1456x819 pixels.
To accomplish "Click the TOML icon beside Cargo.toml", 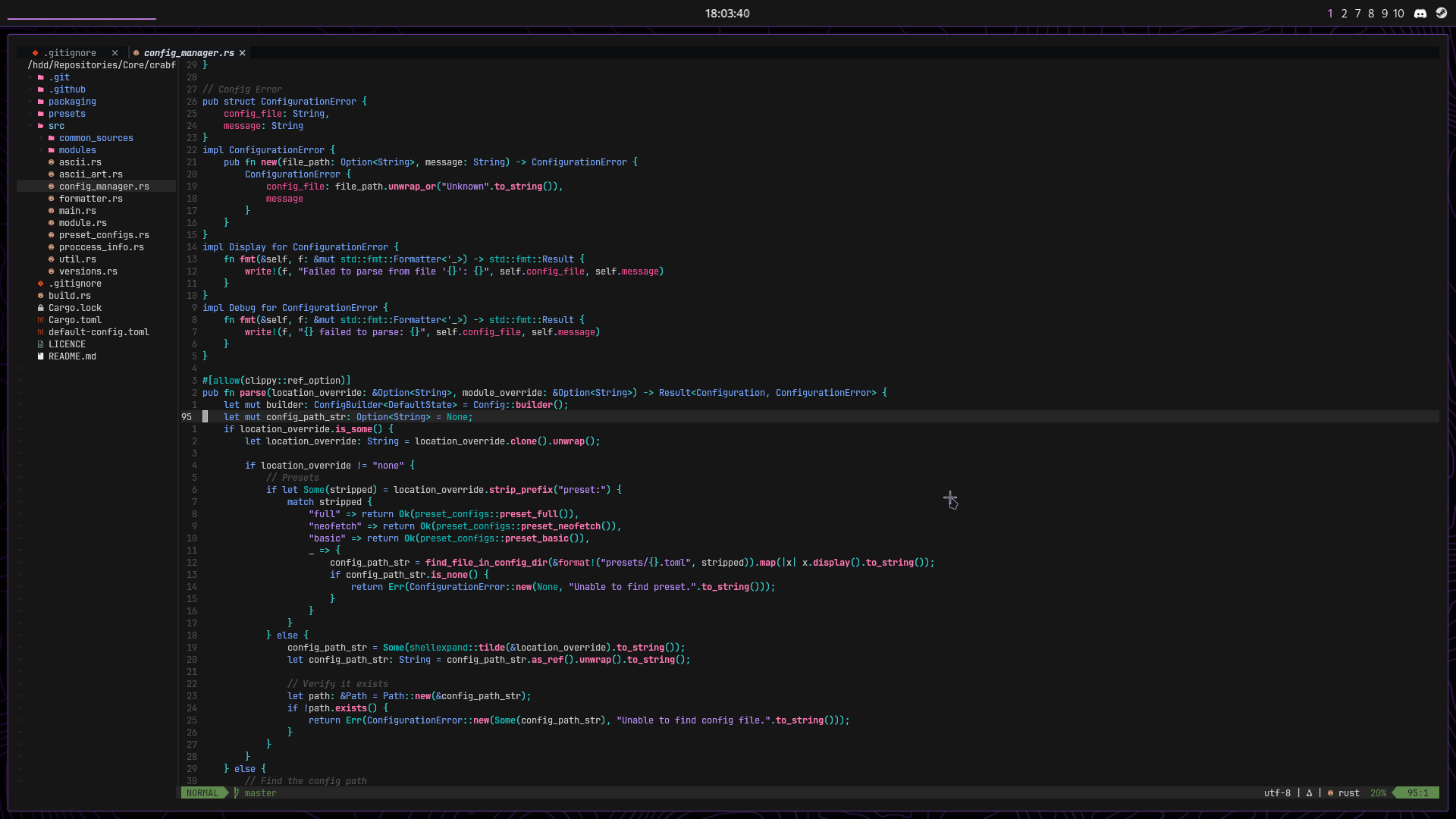I will 41,320.
